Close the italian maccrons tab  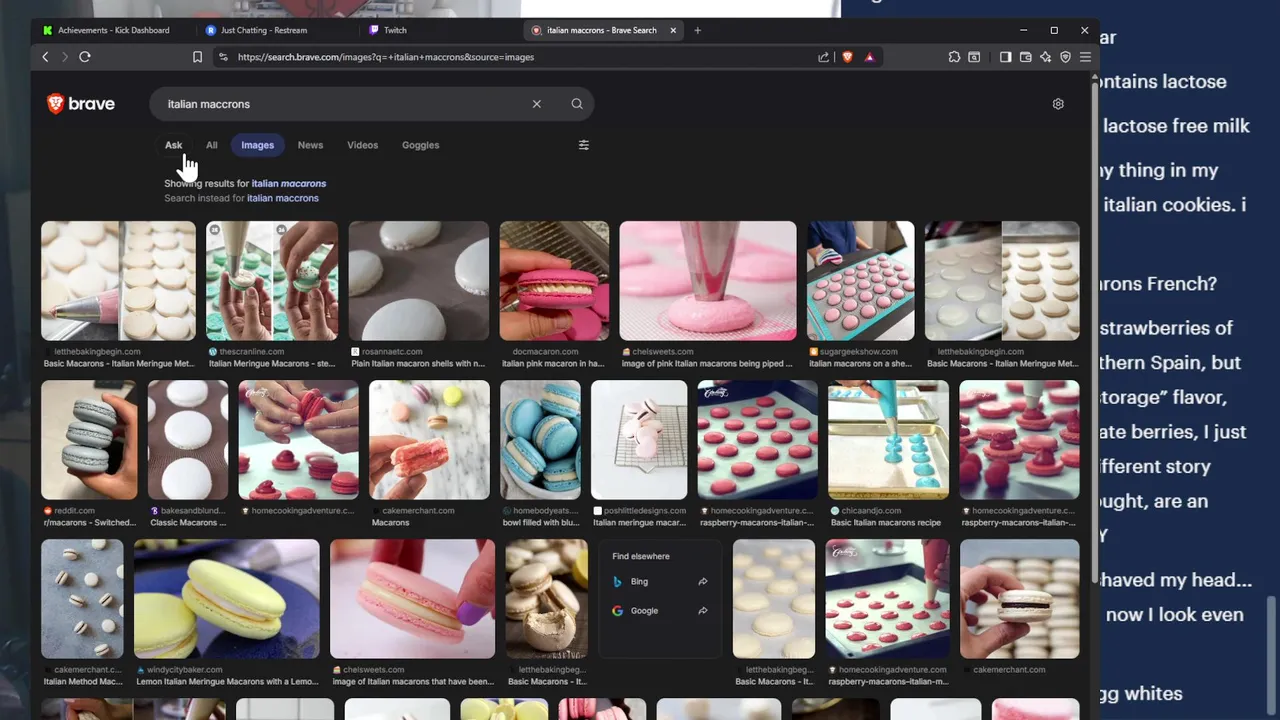point(673,30)
